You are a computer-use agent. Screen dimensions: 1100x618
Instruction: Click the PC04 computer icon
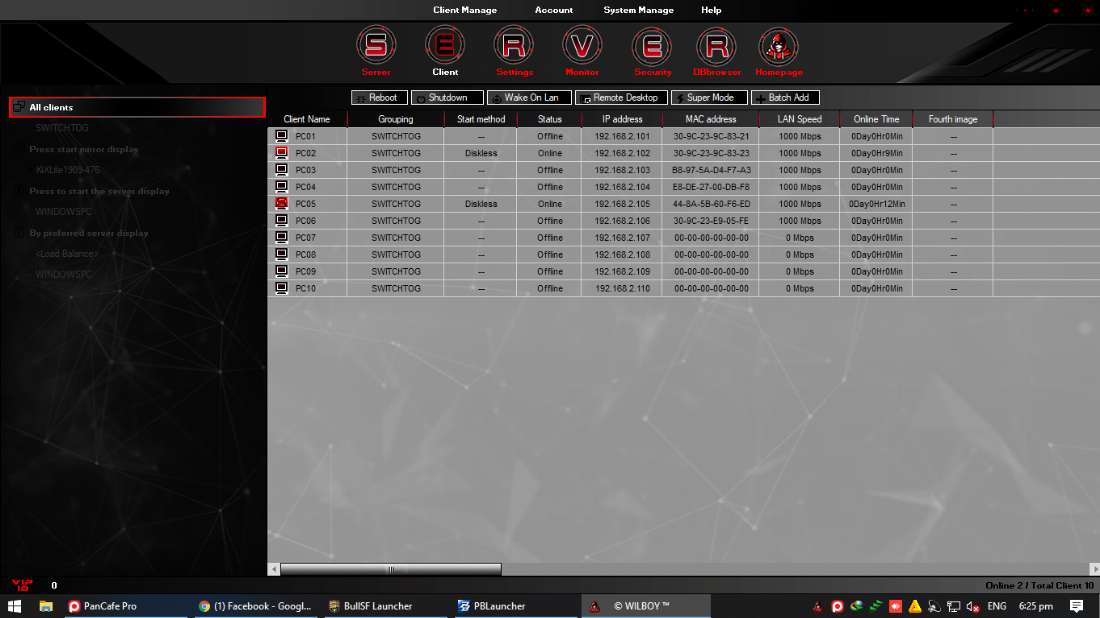tap(281, 186)
